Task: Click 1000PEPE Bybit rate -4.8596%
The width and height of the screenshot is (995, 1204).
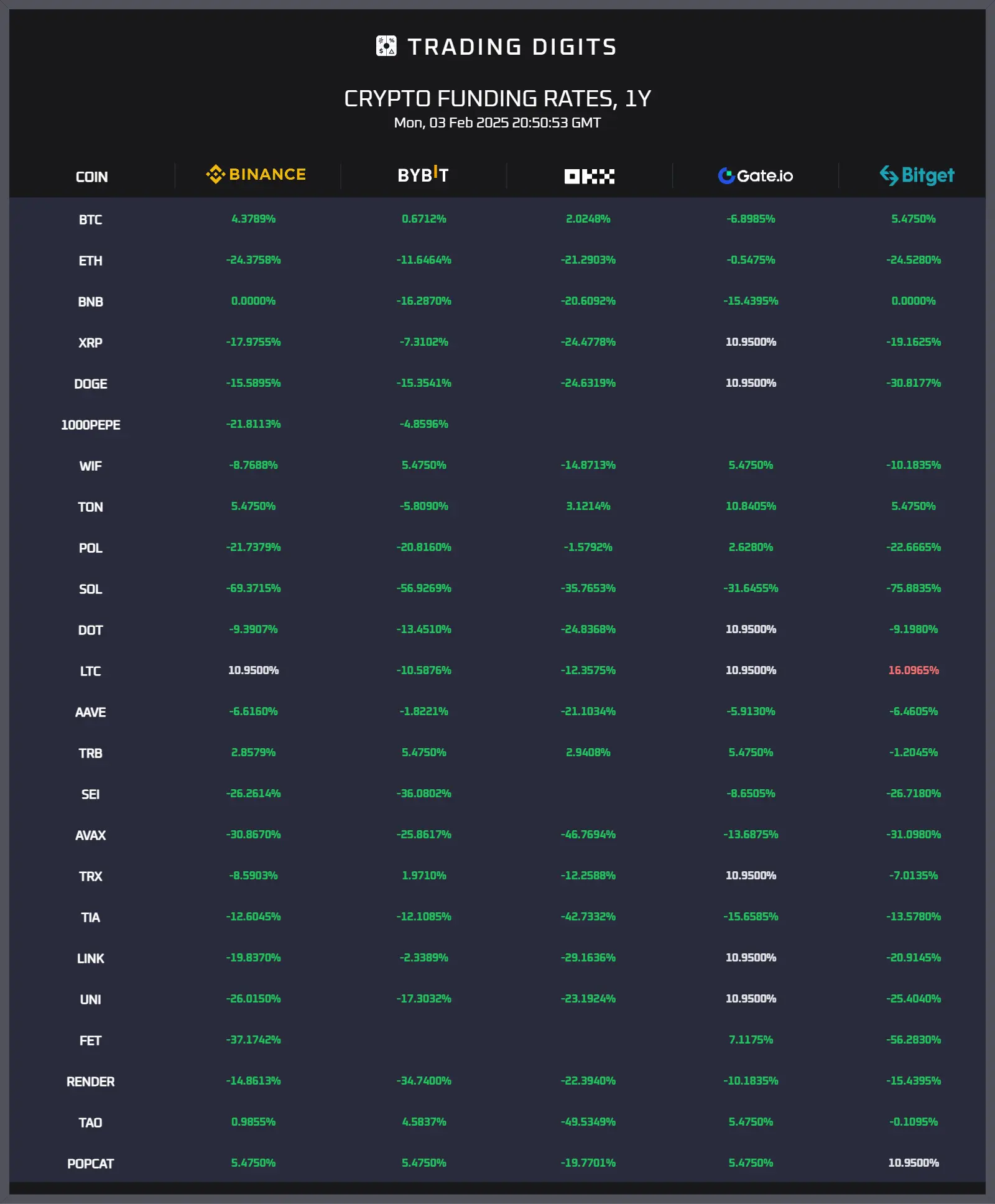Action: pos(424,424)
